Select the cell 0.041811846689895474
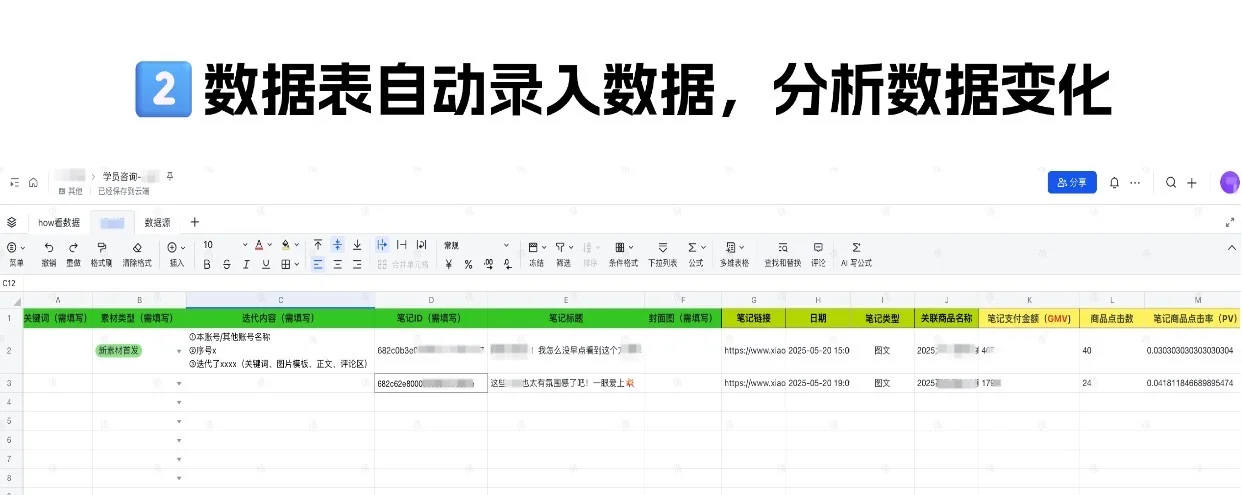Image resolution: width=1242 pixels, height=495 pixels. 1193,383
